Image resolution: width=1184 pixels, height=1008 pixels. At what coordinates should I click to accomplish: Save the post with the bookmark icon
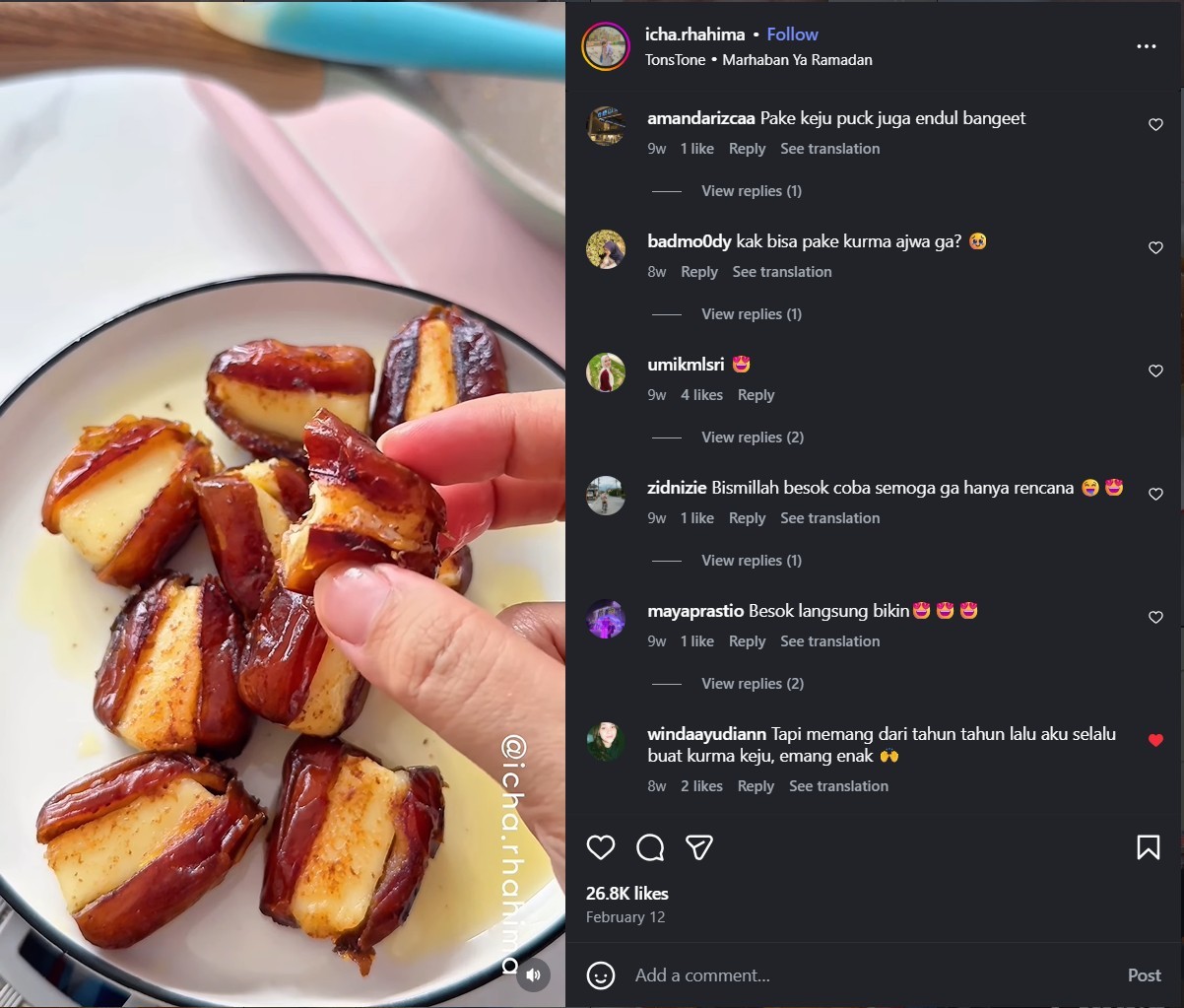point(1148,846)
